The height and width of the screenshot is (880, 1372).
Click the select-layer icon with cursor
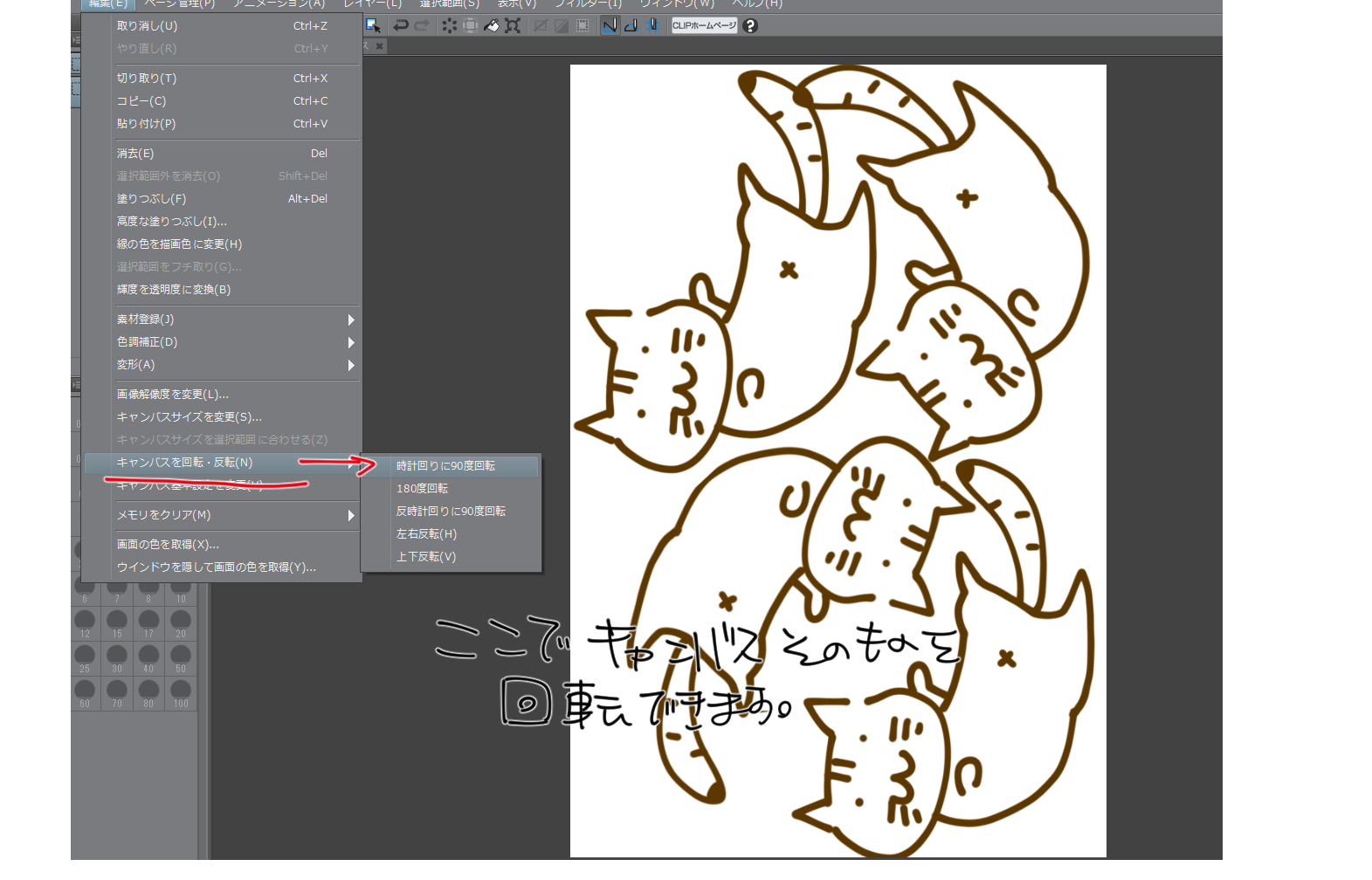coord(374,25)
